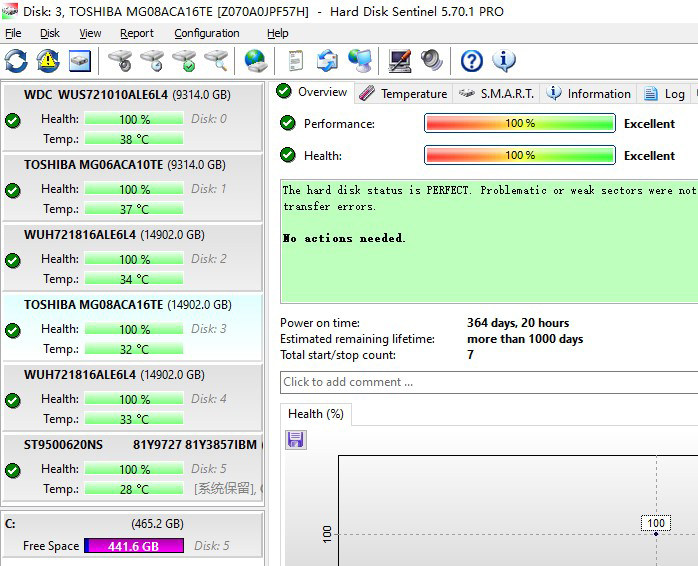698x566 pixels.
Task: Open the globe disk toolbar icon
Action: click(x=256, y=61)
